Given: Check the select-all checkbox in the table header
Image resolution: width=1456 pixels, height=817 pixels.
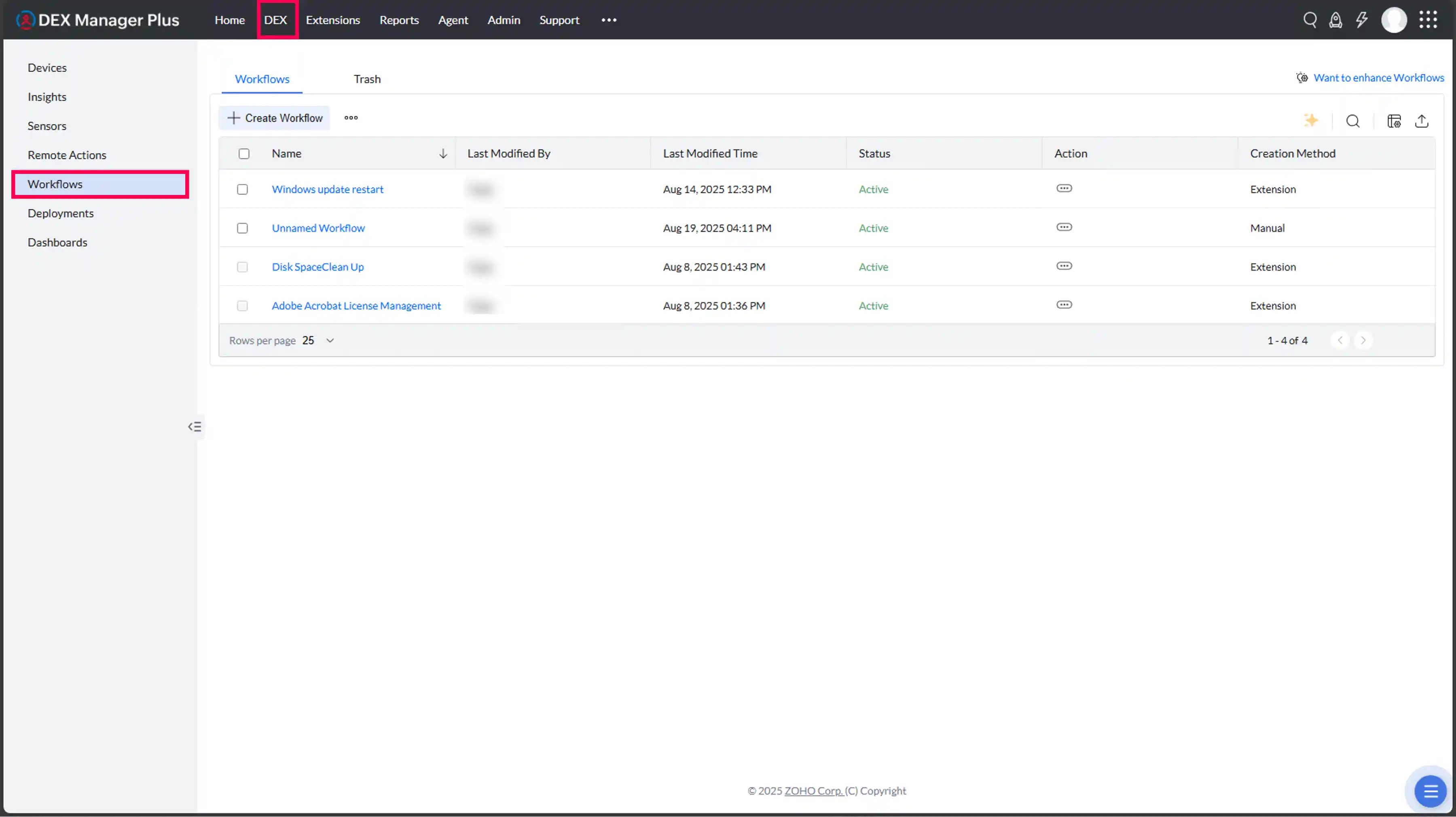Looking at the screenshot, I should 243,153.
